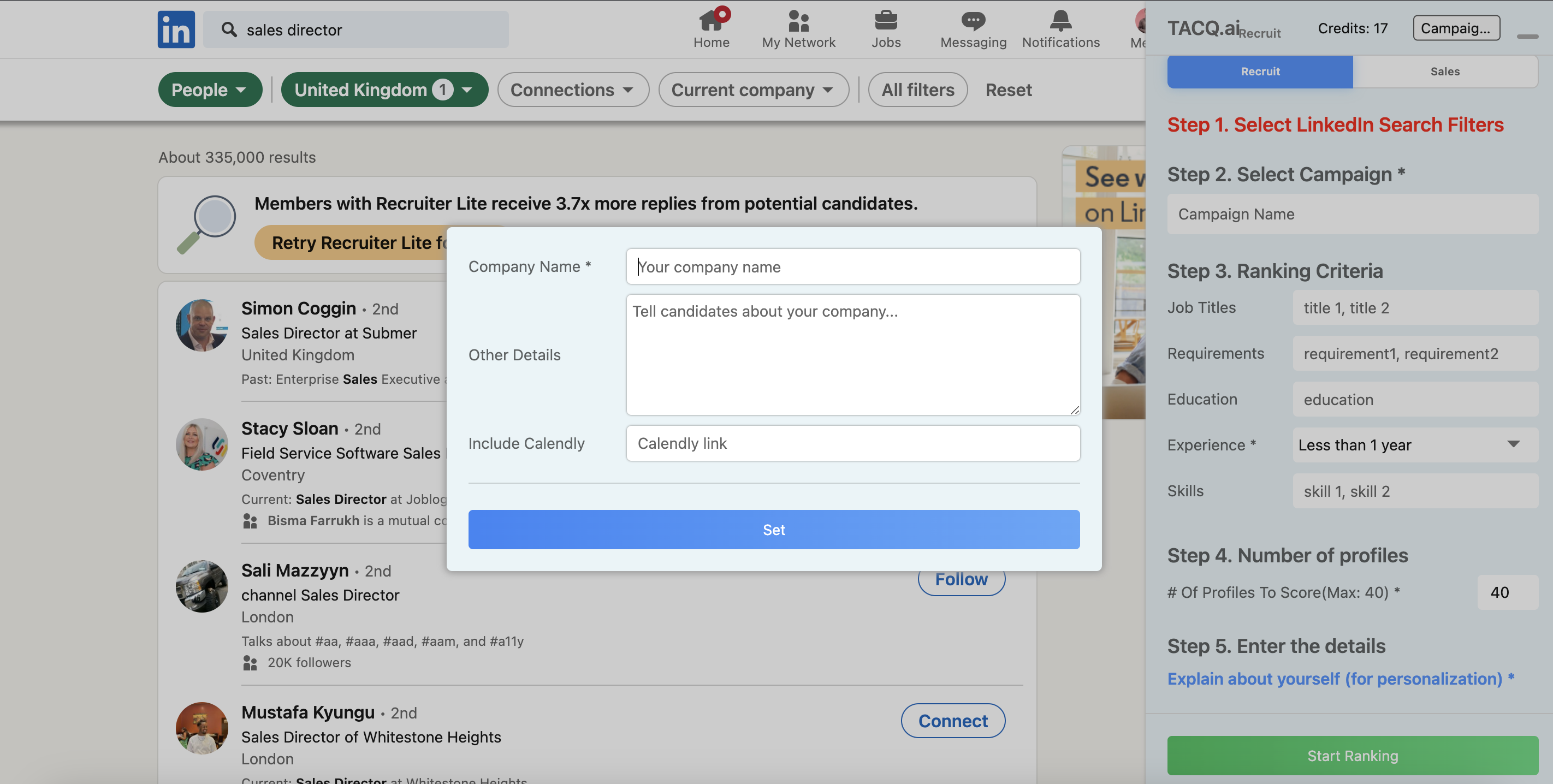Open Simon Coggin's profile photo
Image resolution: width=1553 pixels, height=784 pixels.
coord(202,325)
